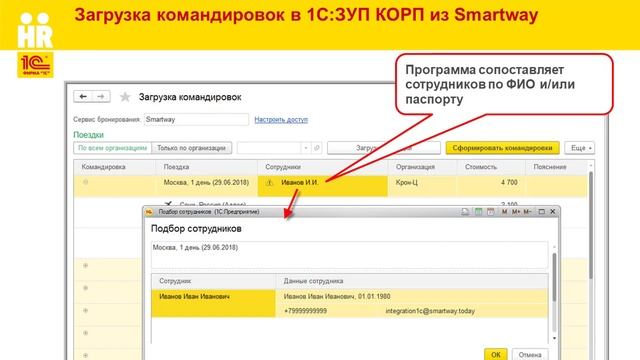Click the trip description box in the dialog
Screen dimensions: 640x360
click(349, 255)
